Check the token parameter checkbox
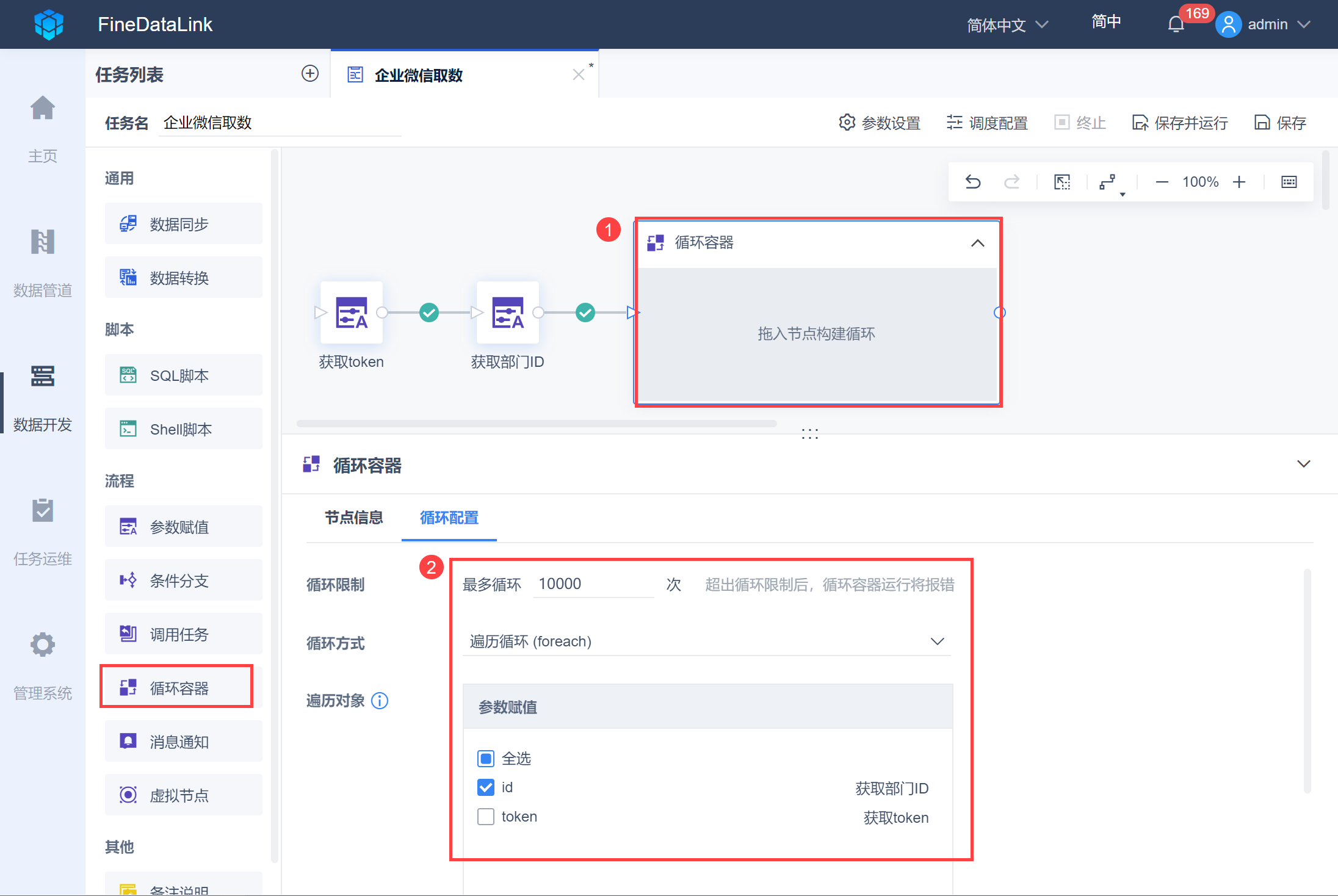1338x896 pixels. tap(486, 817)
